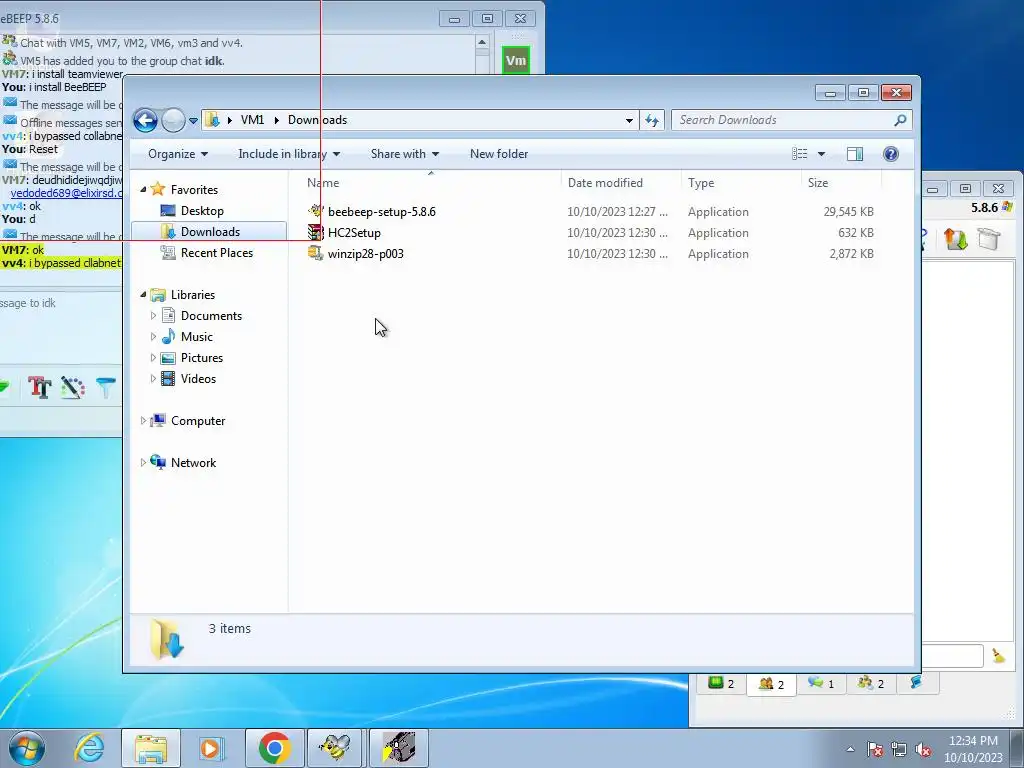Screen dimensions: 1024x768
Task: Launch Internet Explorer from taskbar
Action: pos(89,748)
